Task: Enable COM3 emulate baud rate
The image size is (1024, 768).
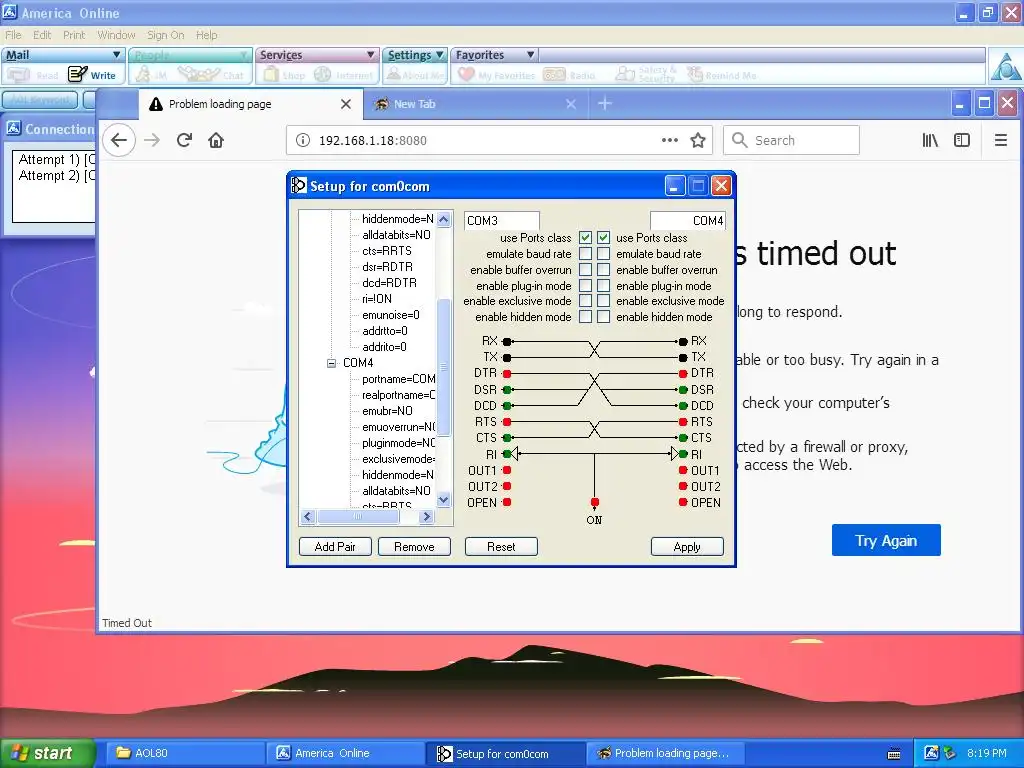Action: [586, 253]
